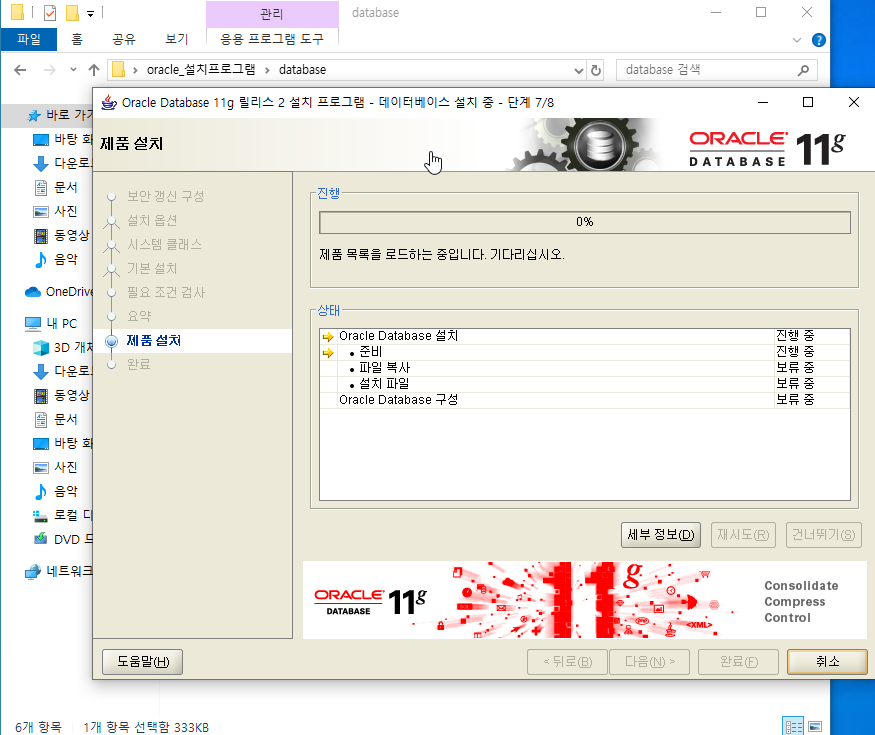Open Downloads arrow icon under Quick access

[x=41, y=164]
